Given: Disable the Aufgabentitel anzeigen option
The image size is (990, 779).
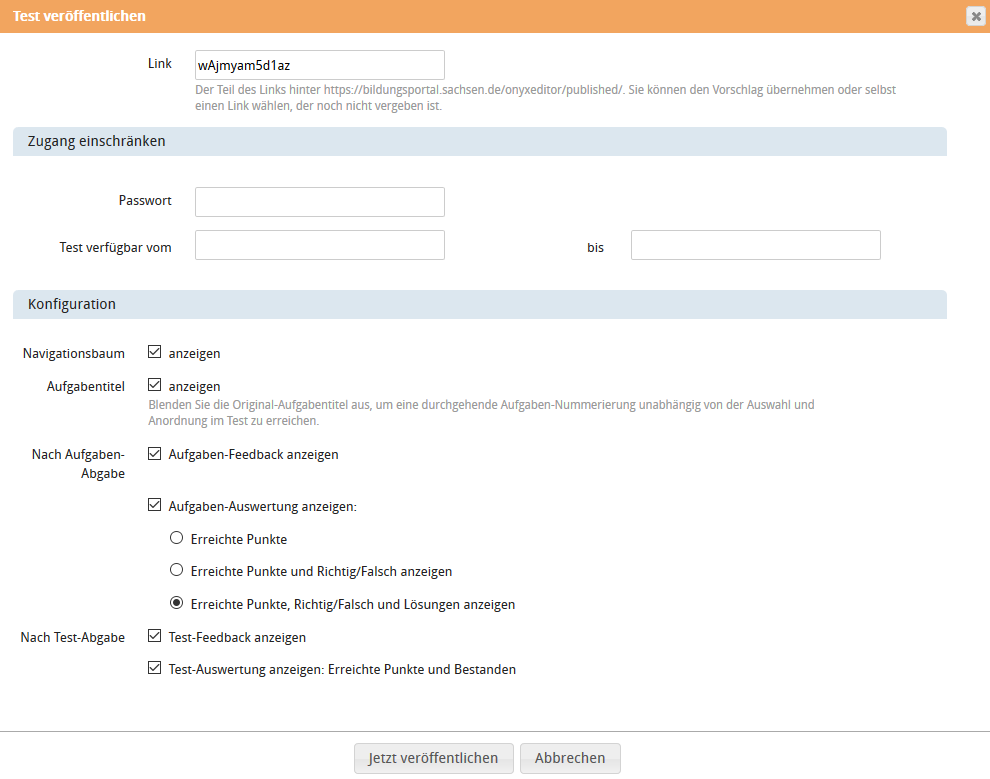Looking at the screenshot, I should [155, 384].
